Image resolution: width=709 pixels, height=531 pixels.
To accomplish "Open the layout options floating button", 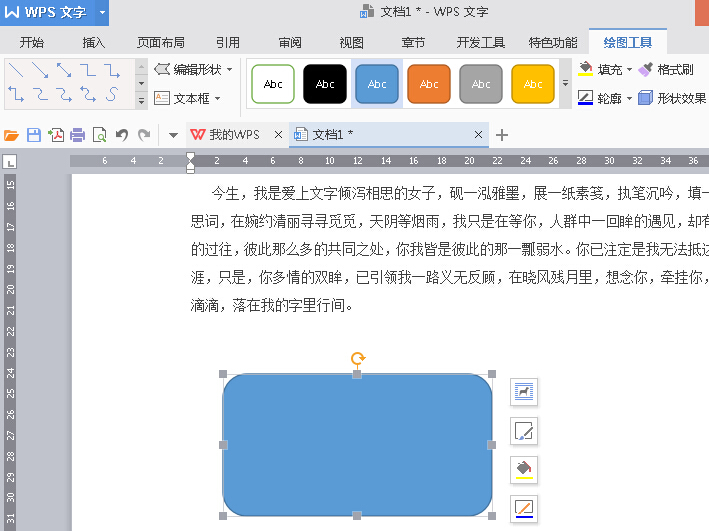I will click(x=524, y=392).
